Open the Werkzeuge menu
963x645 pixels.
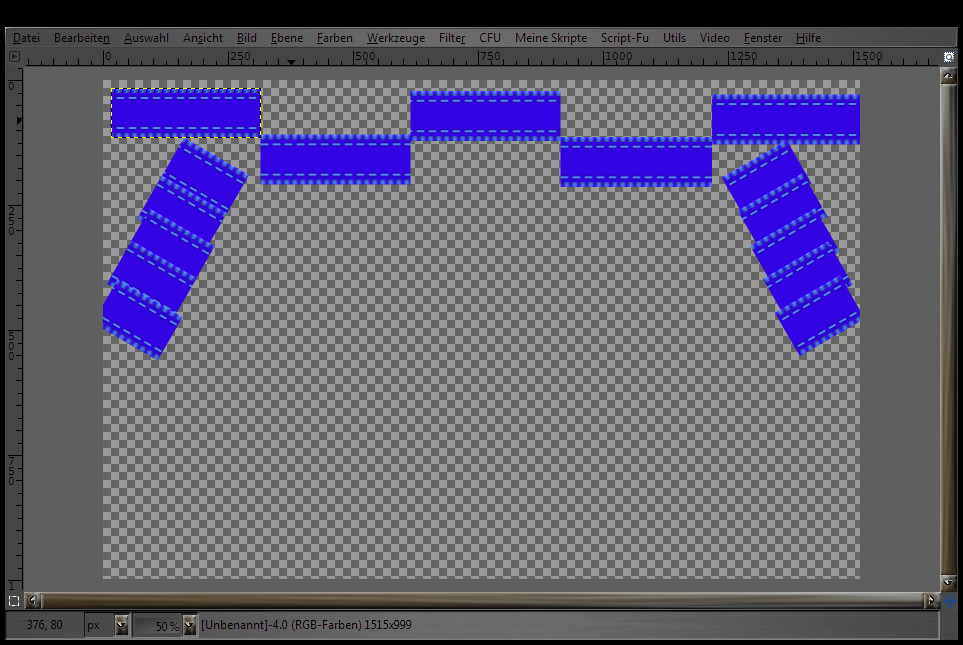395,38
